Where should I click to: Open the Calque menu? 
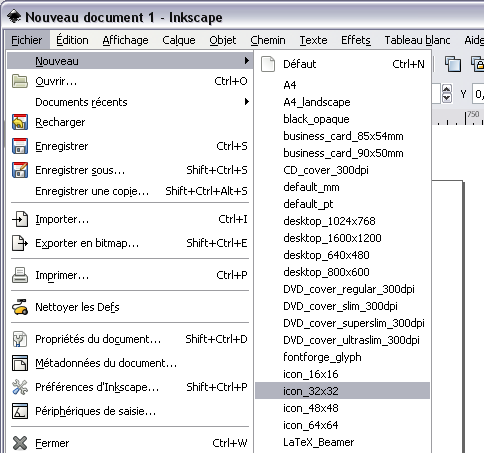click(x=179, y=40)
